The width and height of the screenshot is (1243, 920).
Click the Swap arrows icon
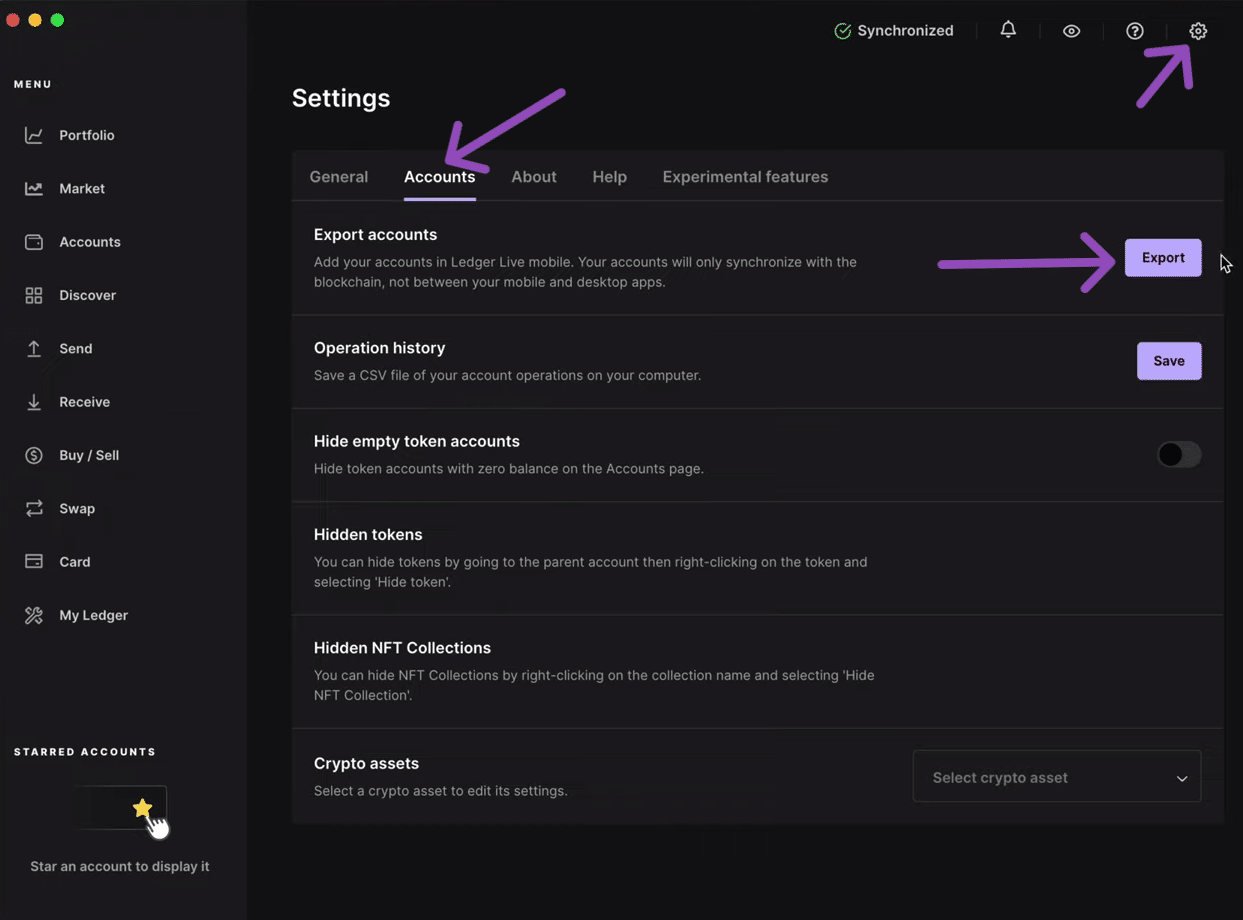[34, 508]
